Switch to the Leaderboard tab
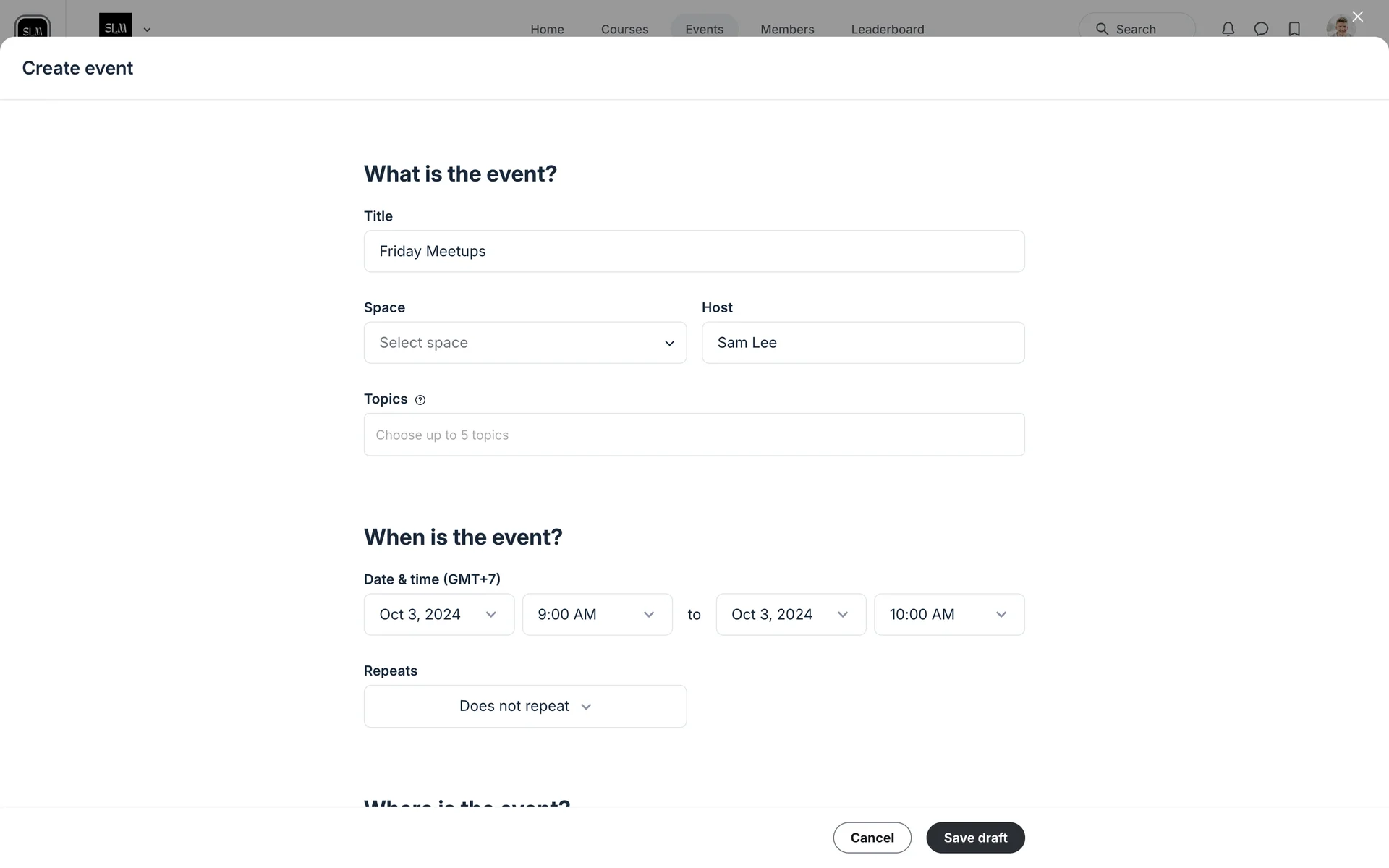The height and width of the screenshot is (868, 1389). coord(887,29)
